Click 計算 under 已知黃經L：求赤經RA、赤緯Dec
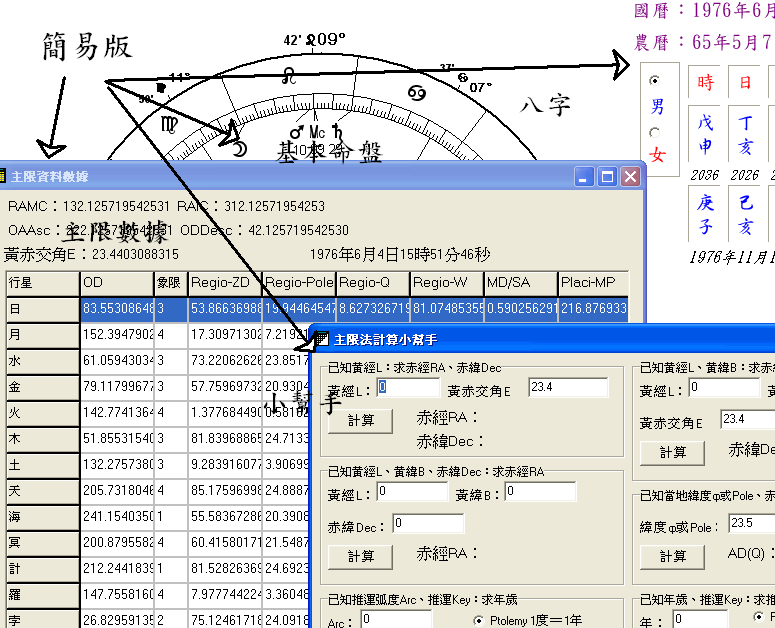The width and height of the screenshot is (775, 628). 360,421
